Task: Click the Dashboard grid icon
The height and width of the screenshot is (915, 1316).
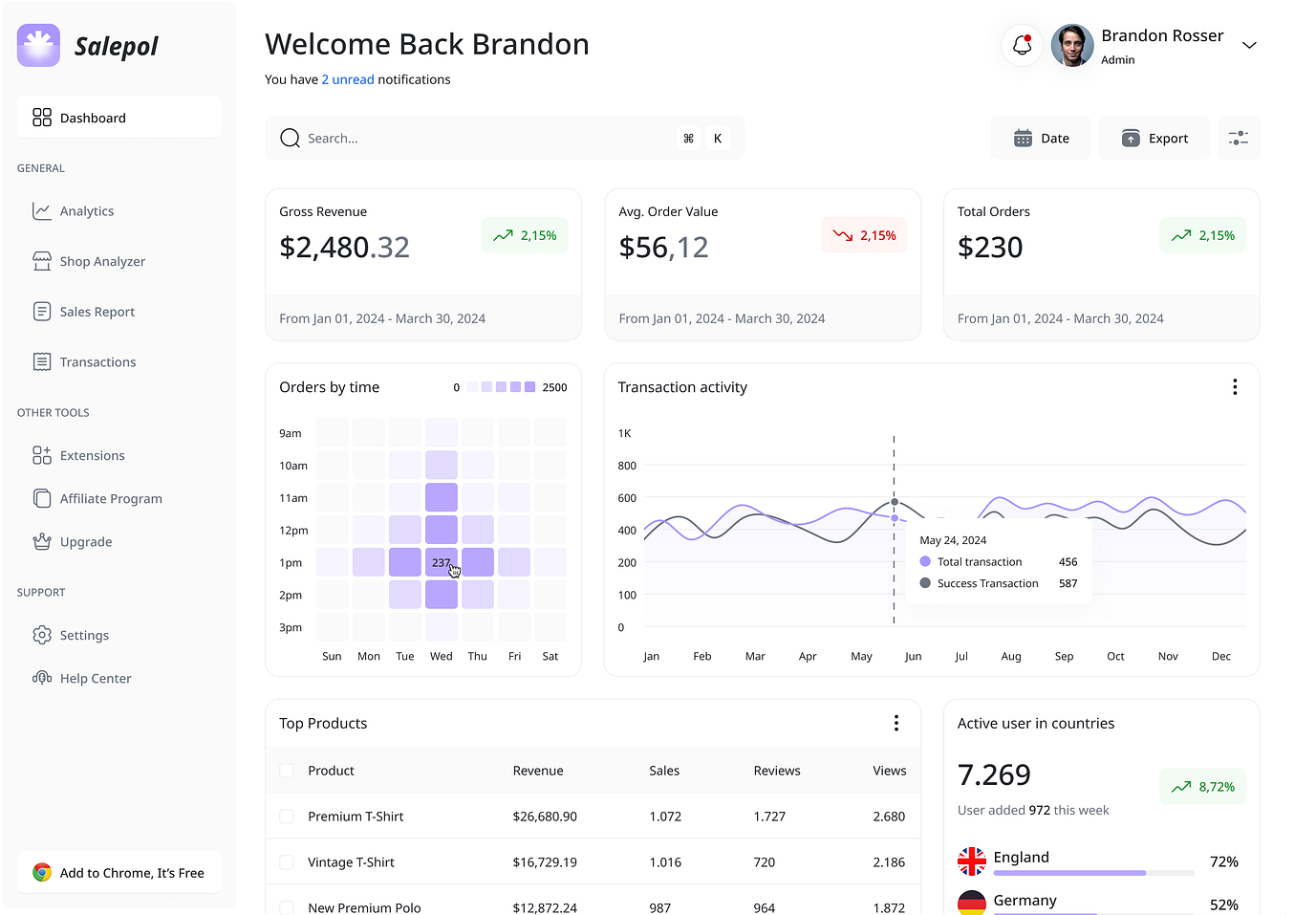Action: coord(42,118)
